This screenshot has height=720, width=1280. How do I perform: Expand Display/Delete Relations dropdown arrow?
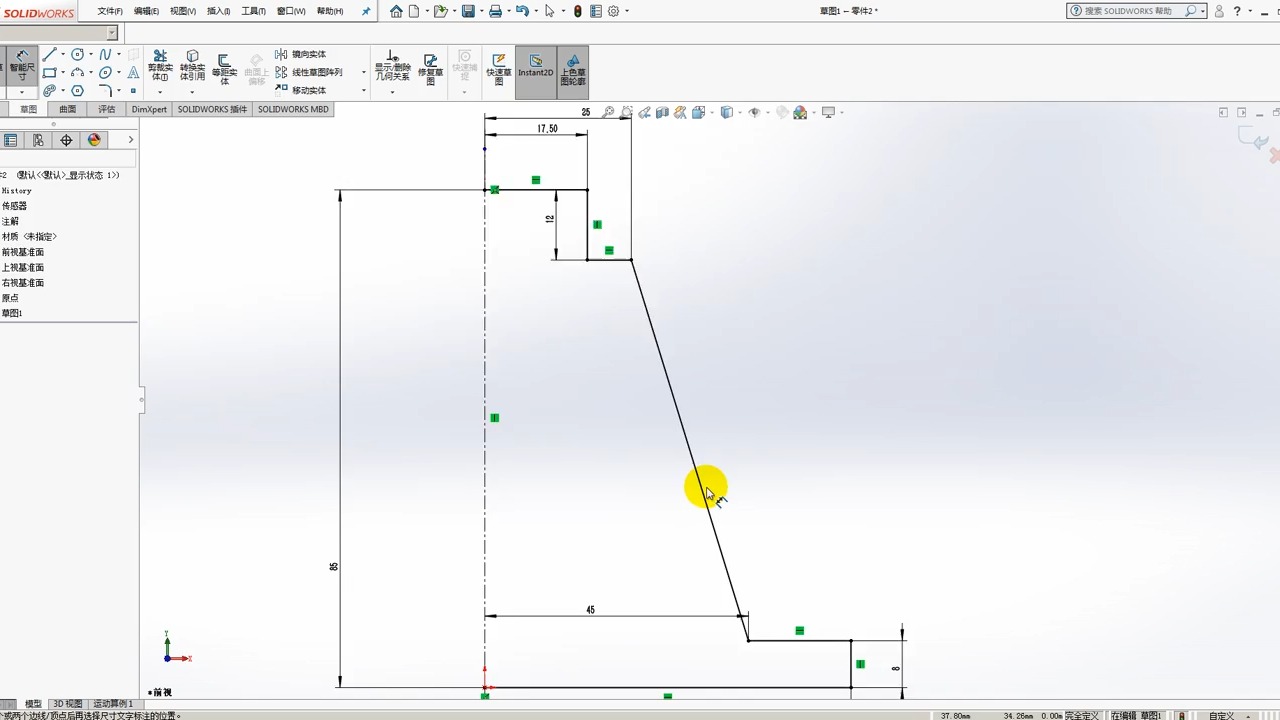pyautogui.click(x=392, y=92)
